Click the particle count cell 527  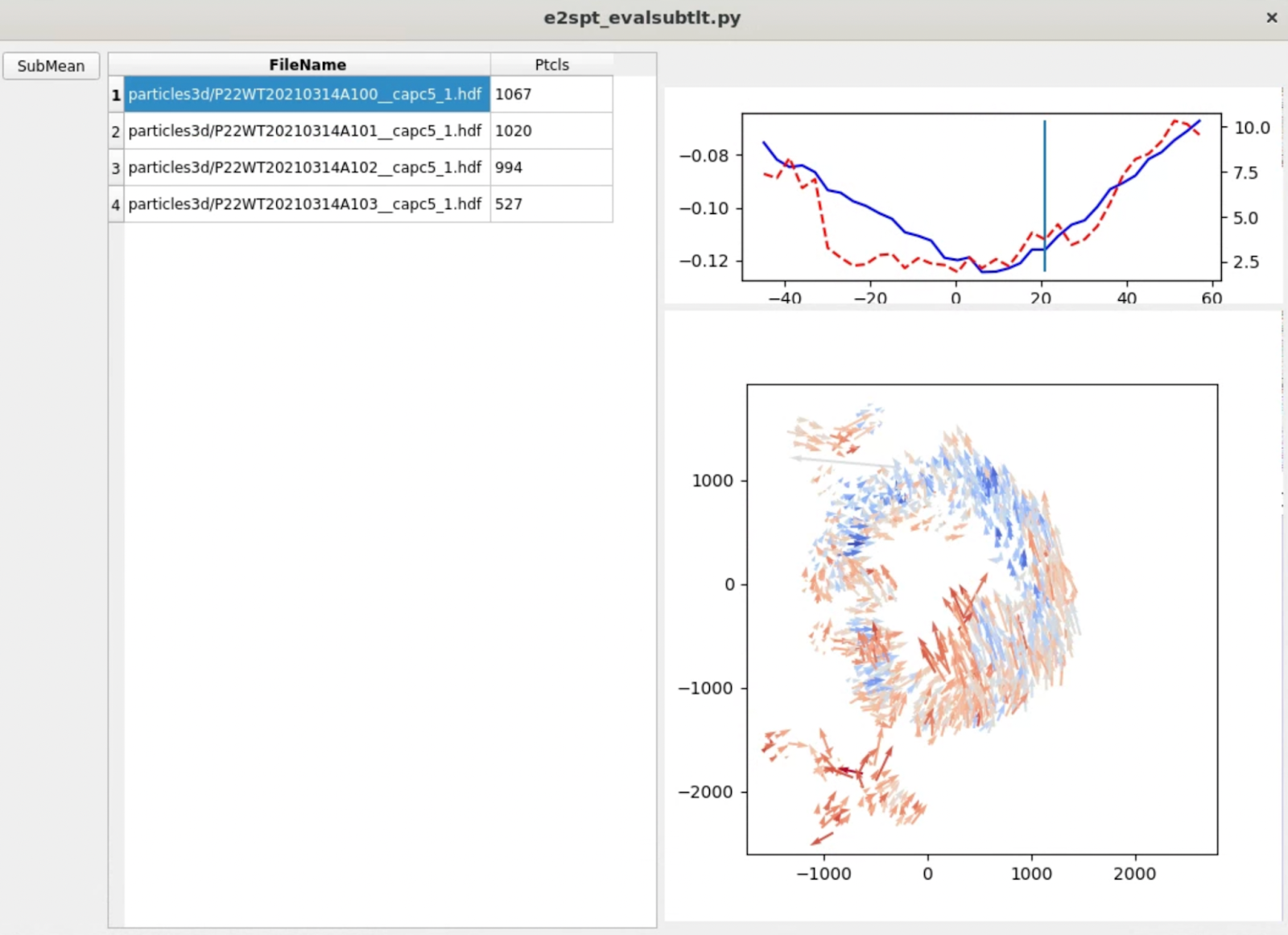click(551, 204)
